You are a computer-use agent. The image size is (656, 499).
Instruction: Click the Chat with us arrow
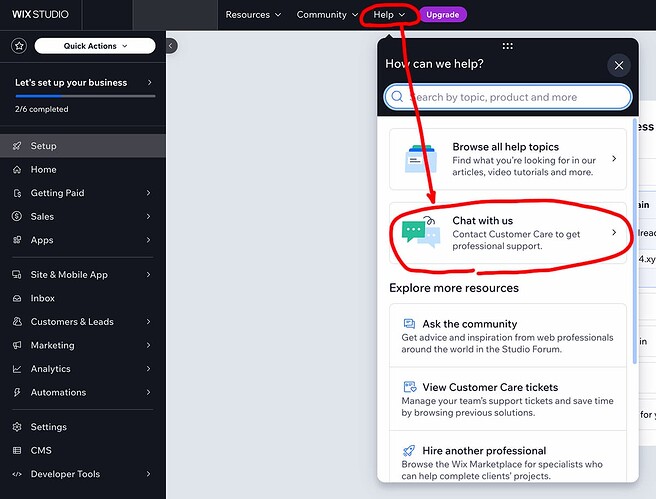pyautogui.click(x=614, y=232)
